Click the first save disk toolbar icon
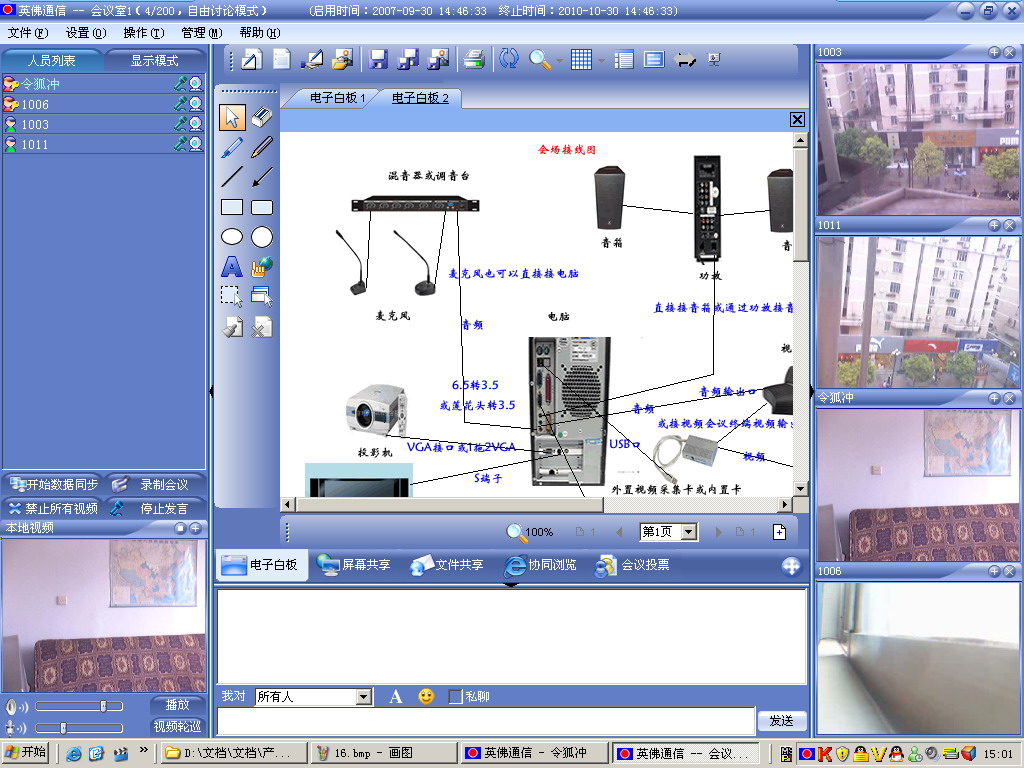1024x768 pixels. (x=378, y=59)
